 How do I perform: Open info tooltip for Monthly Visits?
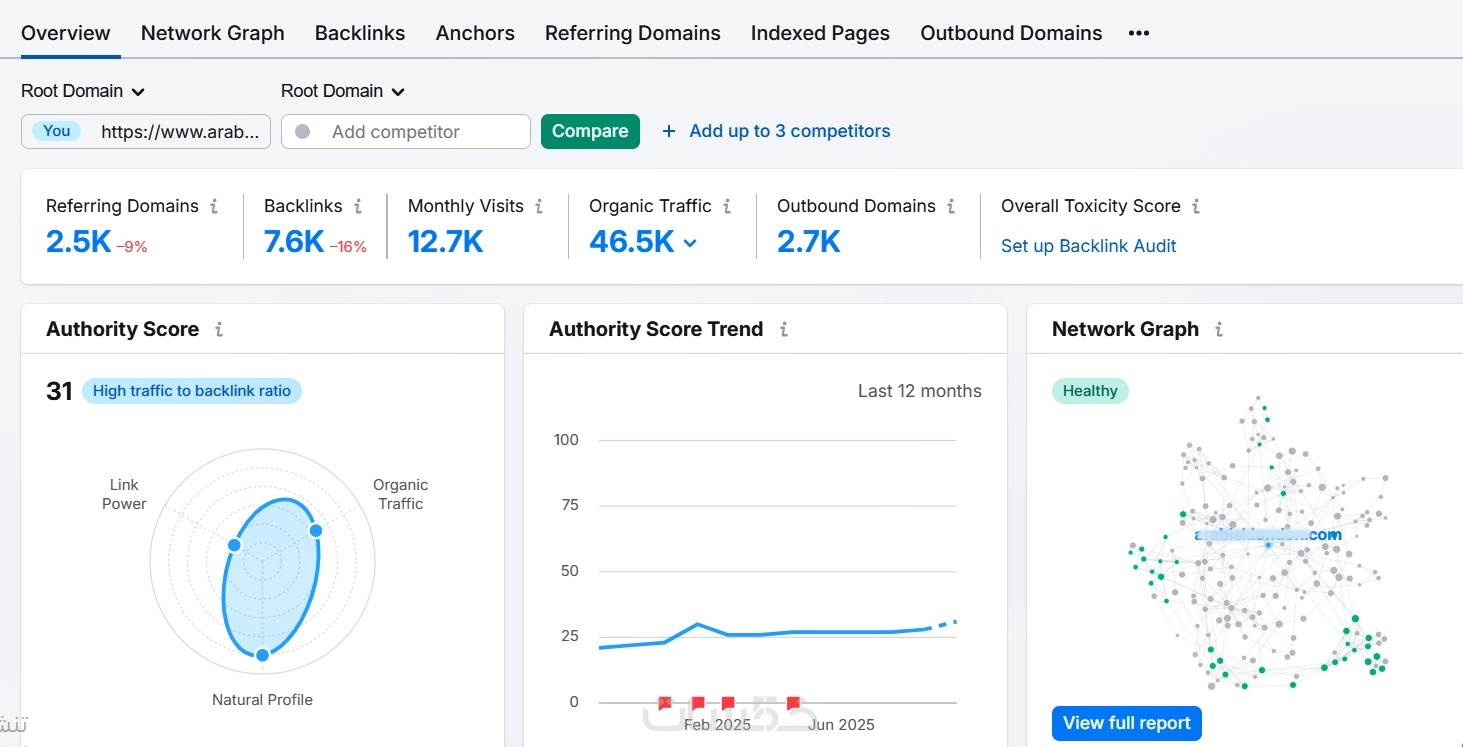click(x=539, y=206)
